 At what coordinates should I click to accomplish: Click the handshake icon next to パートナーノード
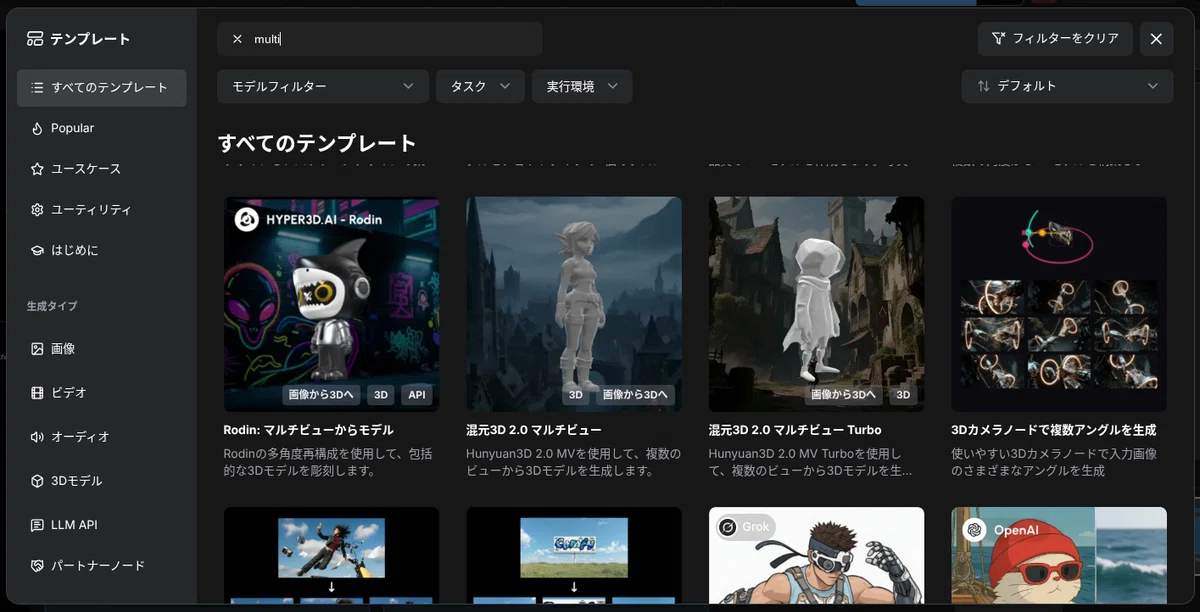37,566
